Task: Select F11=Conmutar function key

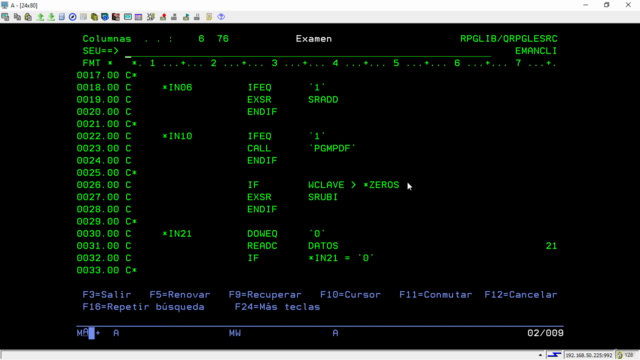Action: click(436, 295)
